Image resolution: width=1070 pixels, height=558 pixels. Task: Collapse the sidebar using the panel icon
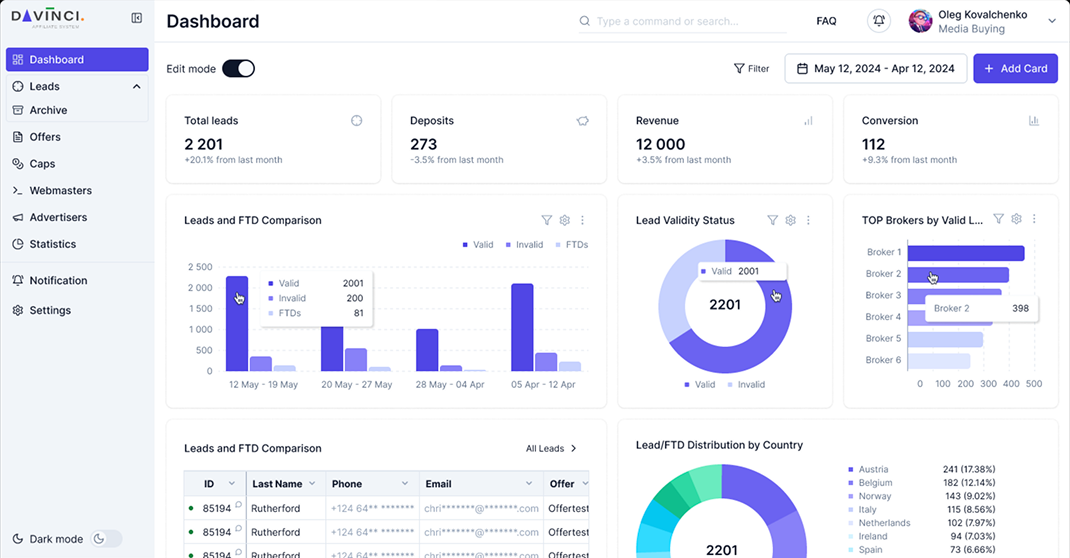[137, 18]
